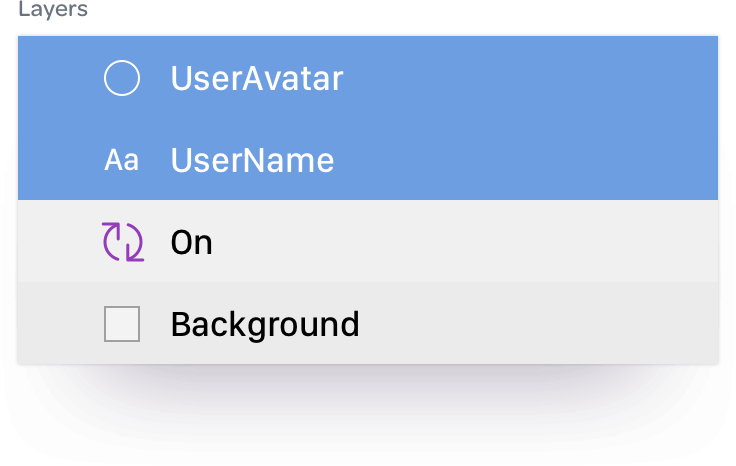The height and width of the screenshot is (466, 736).
Task: Click empty space in the UserAvatar row
Action: (x=530, y=78)
